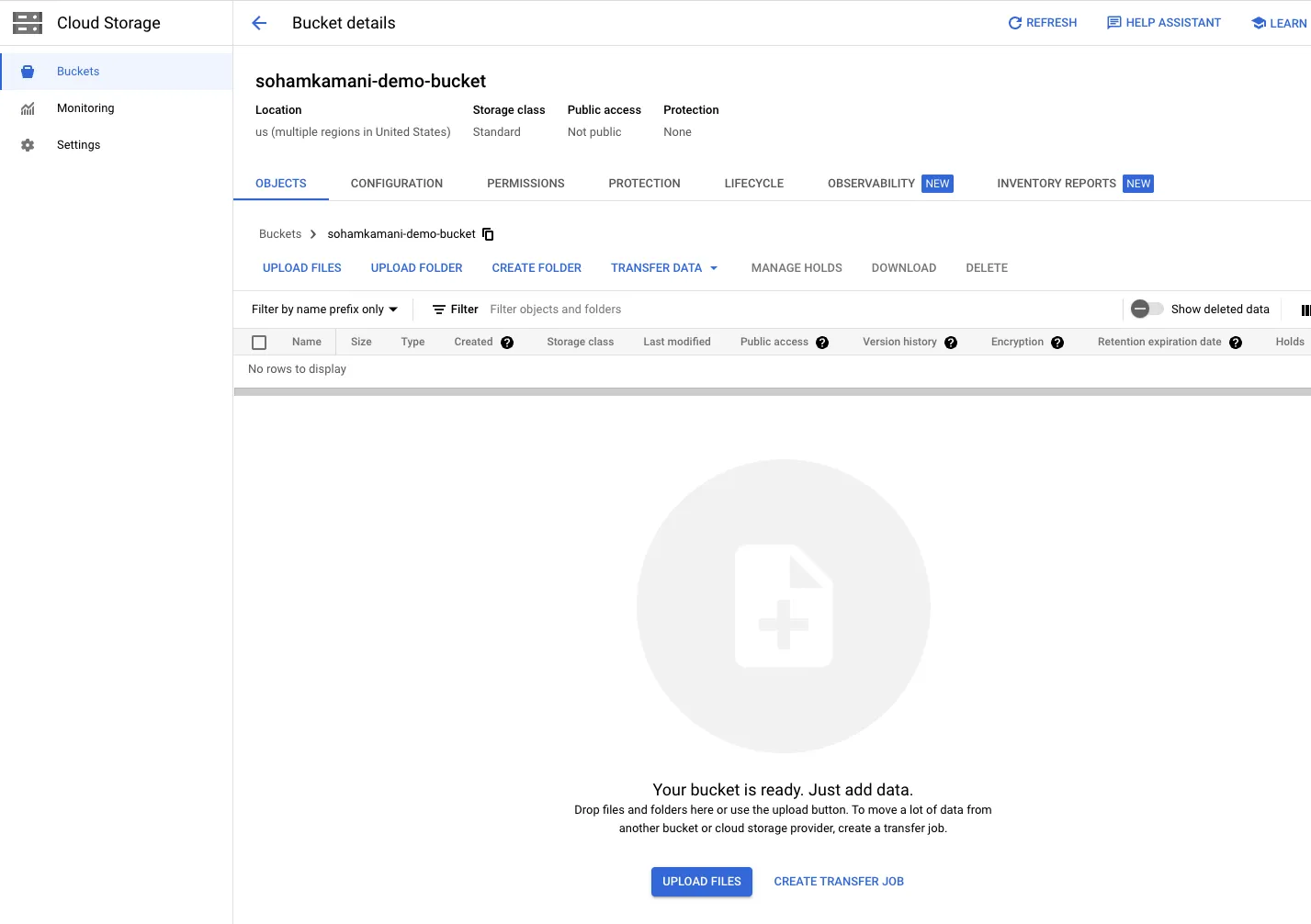Click the back arrow beside Bucket details
The width and height of the screenshot is (1311, 924).
pyautogui.click(x=259, y=23)
